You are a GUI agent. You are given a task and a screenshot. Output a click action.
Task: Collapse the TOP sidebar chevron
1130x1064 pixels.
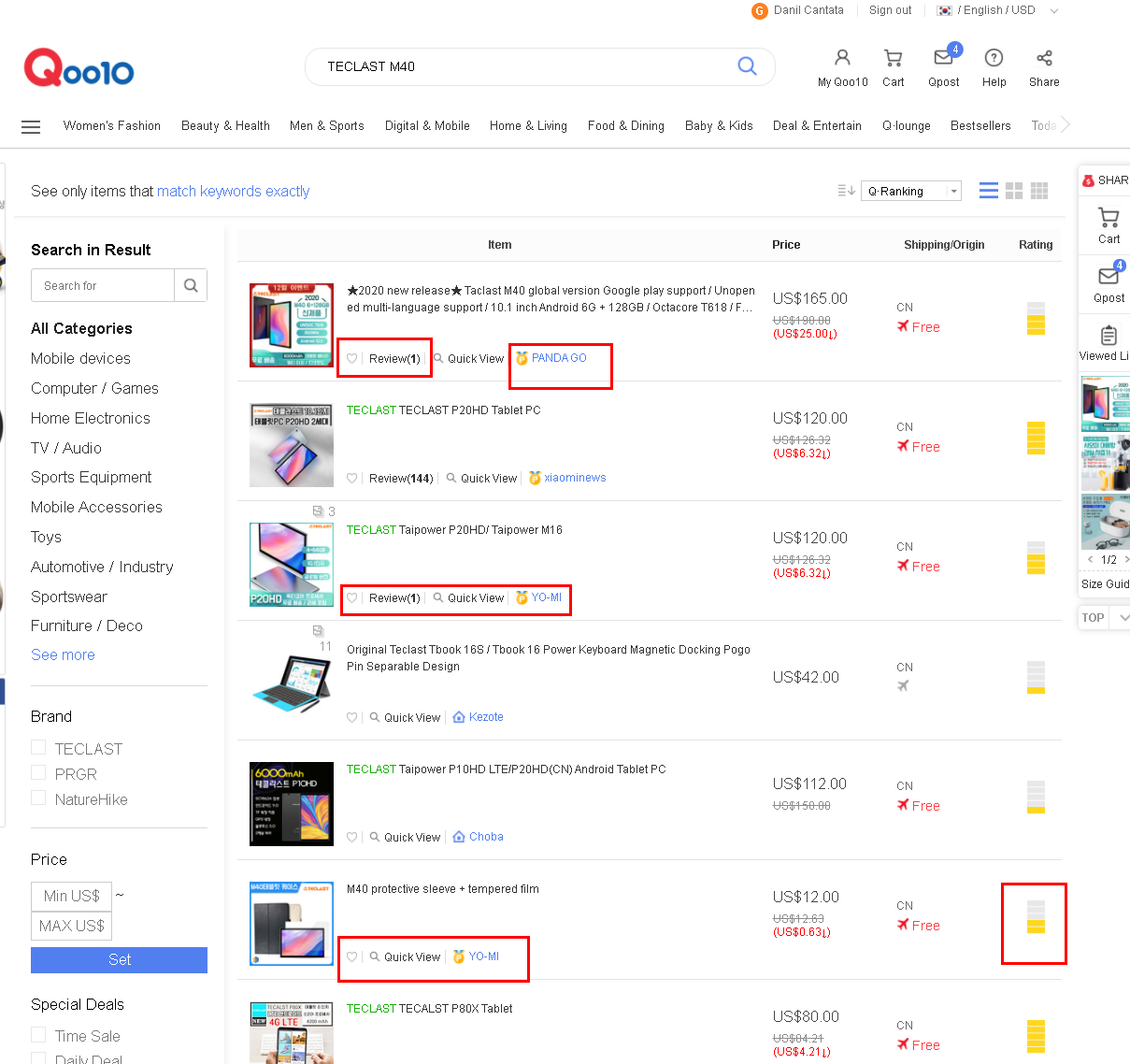(1124, 617)
